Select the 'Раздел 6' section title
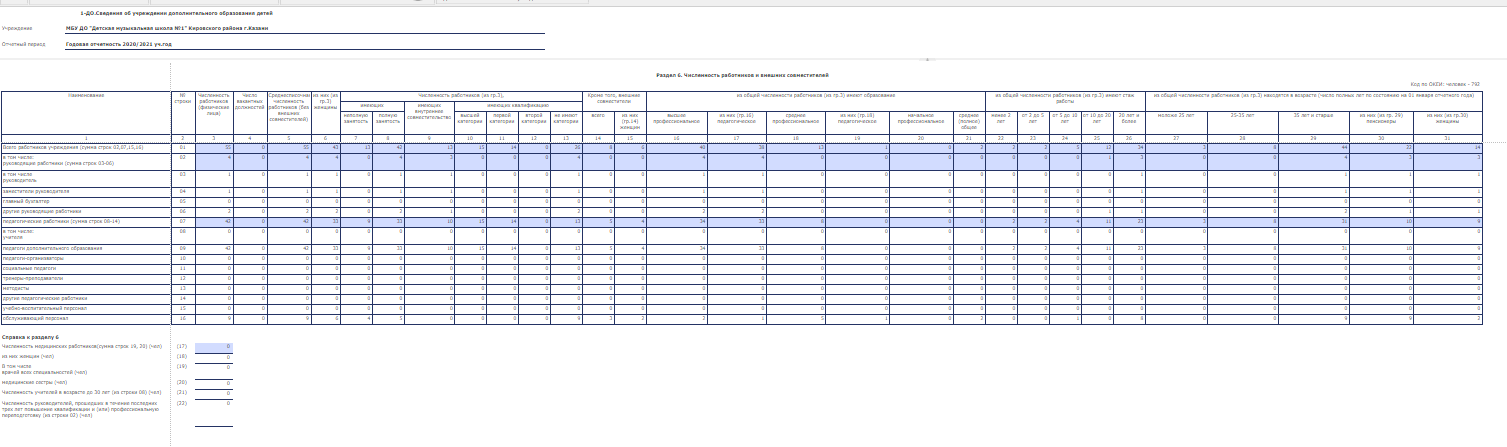This screenshot has width=1507, height=447. (742, 75)
